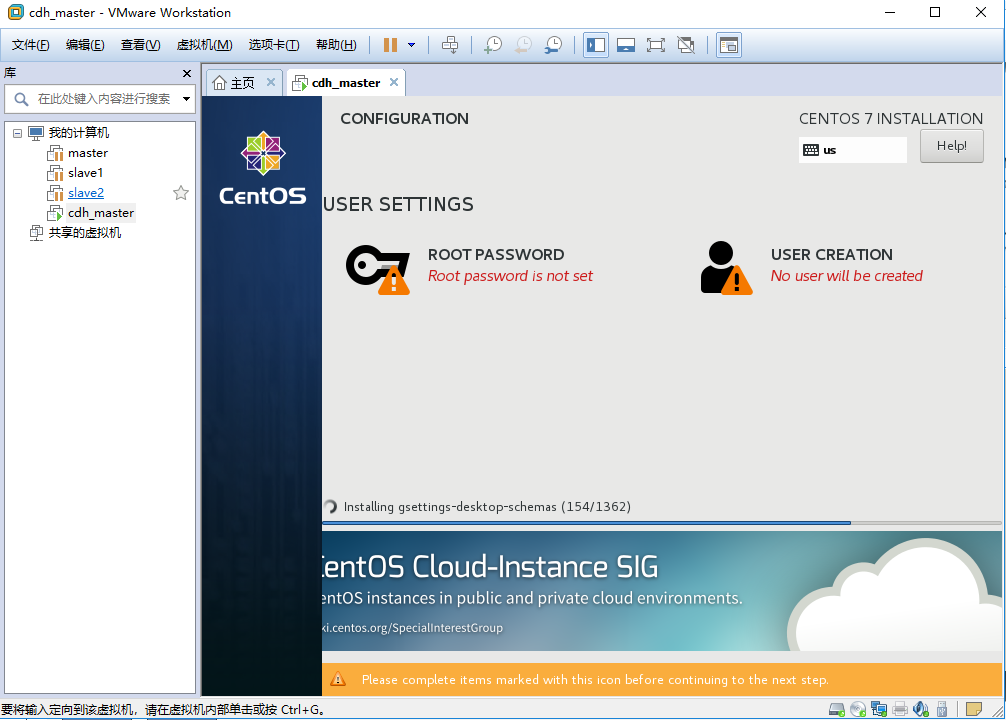Enter full screen mode
The height and width of the screenshot is (720, 1006).
[x=656, y=45]
